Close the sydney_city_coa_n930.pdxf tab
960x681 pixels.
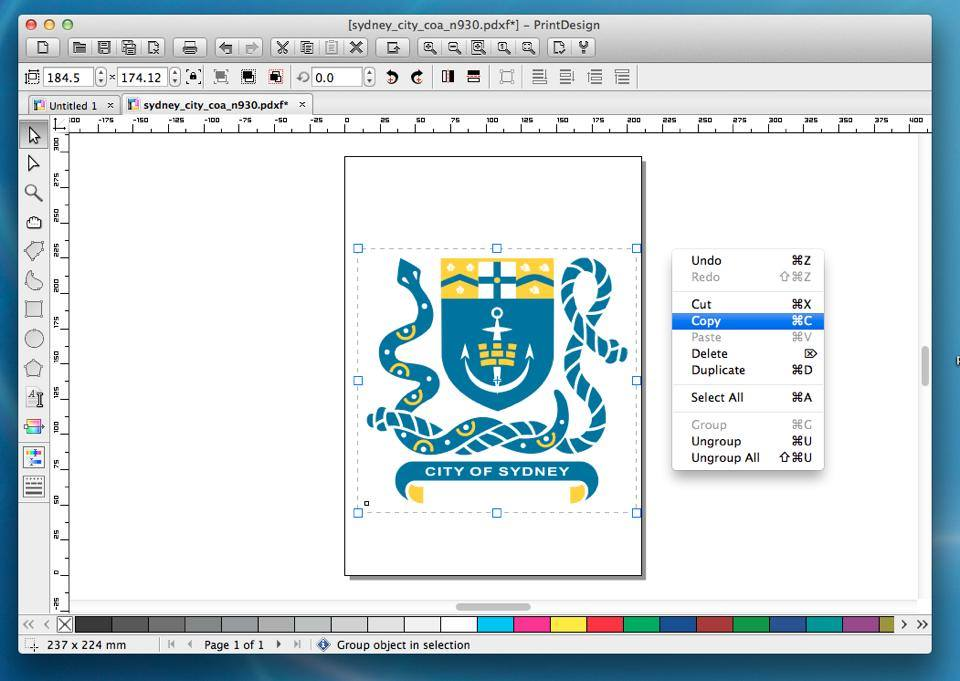click(x=302, y=105)
